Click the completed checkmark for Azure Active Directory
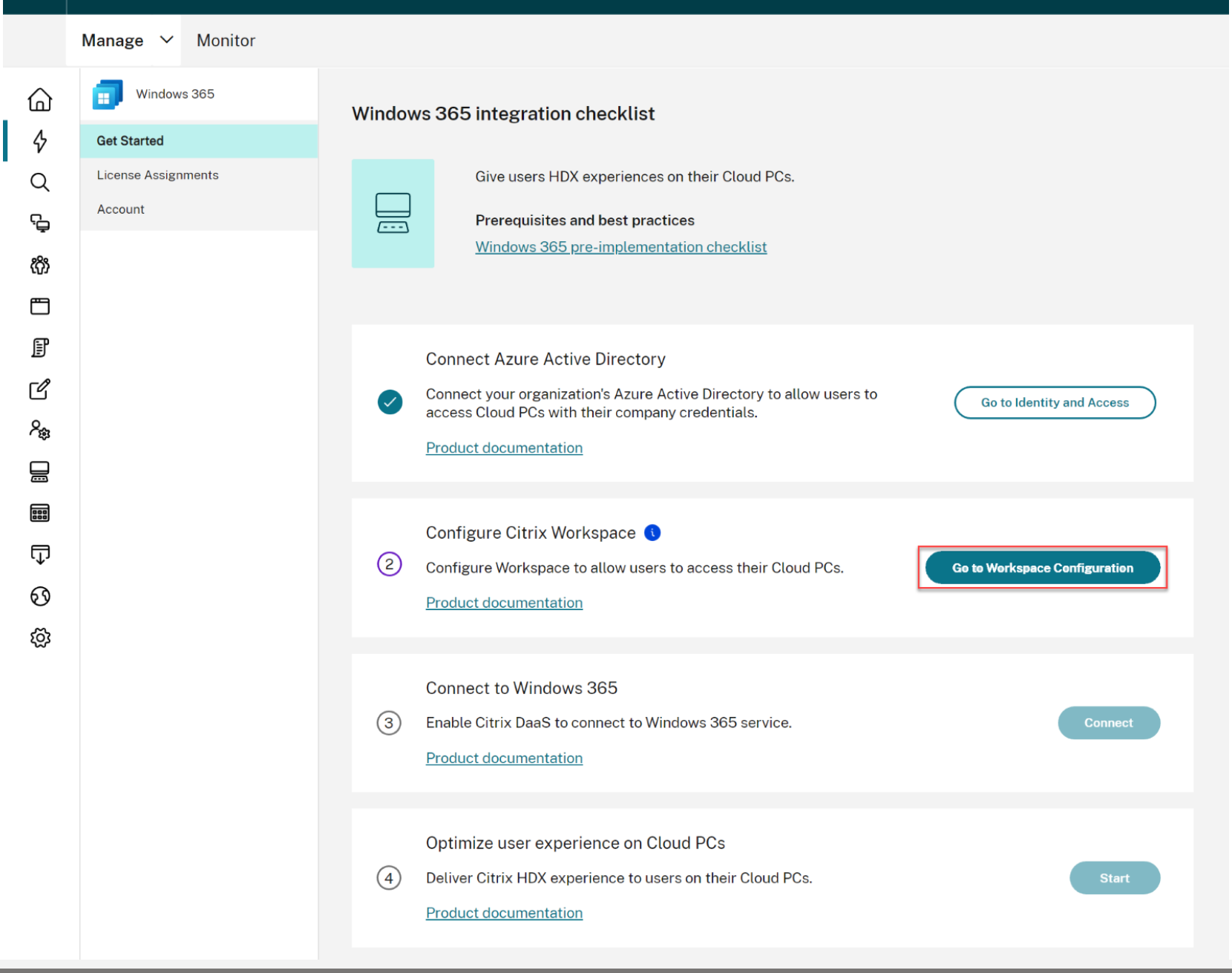The width and height of the screenshot is (1232, 973). [x=390, y=402]
